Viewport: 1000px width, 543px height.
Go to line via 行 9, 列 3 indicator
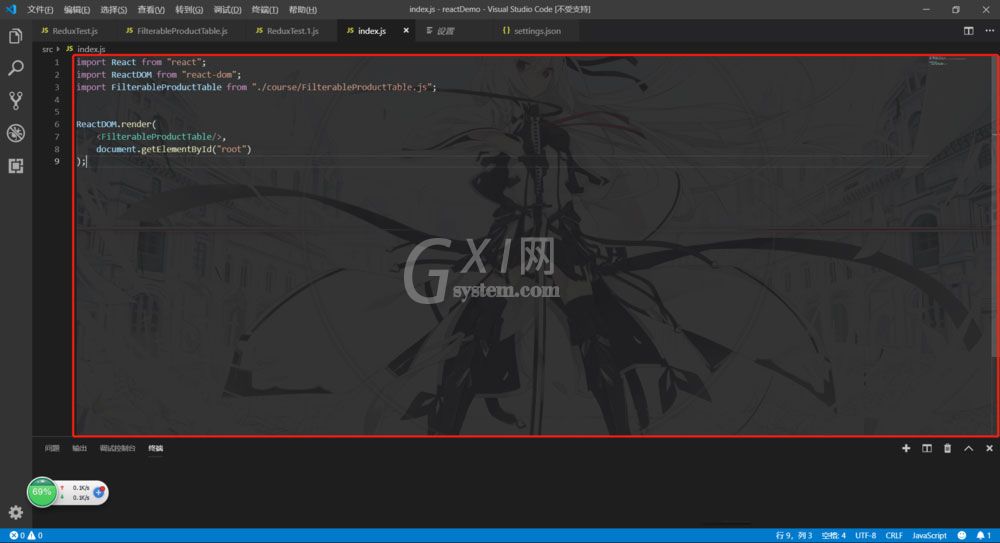coord(794,535)
